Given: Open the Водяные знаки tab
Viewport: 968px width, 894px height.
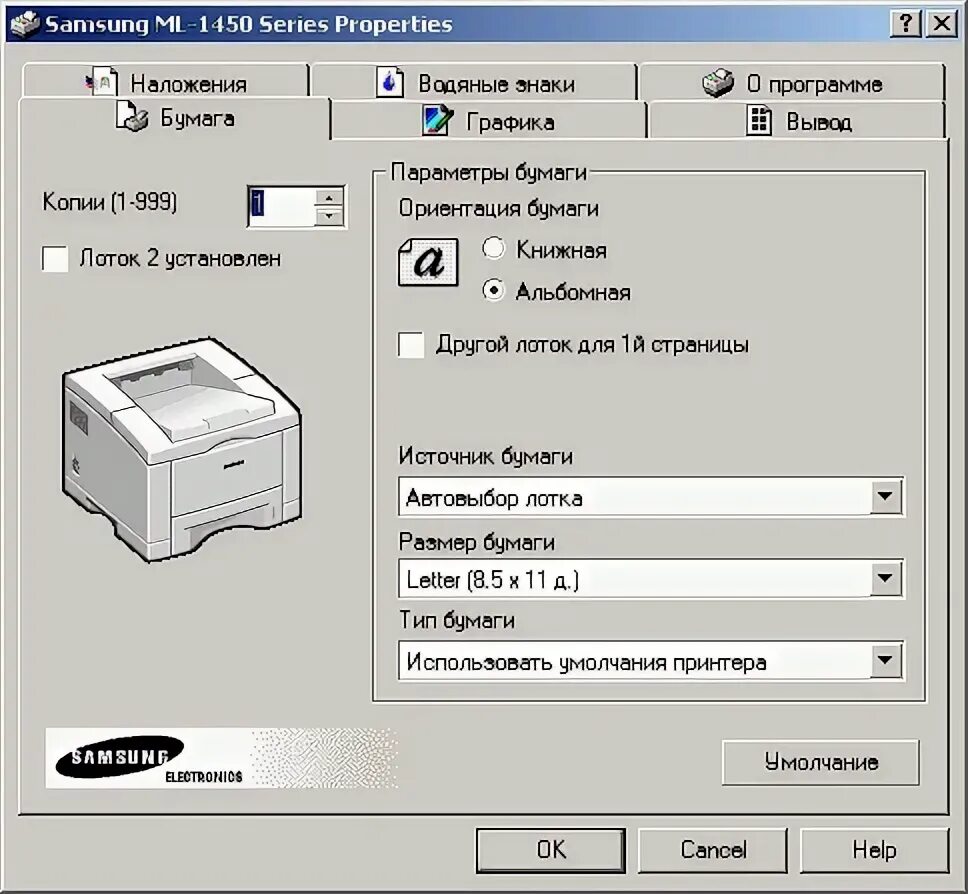Looking at the screenshot, I should [474, 81].
